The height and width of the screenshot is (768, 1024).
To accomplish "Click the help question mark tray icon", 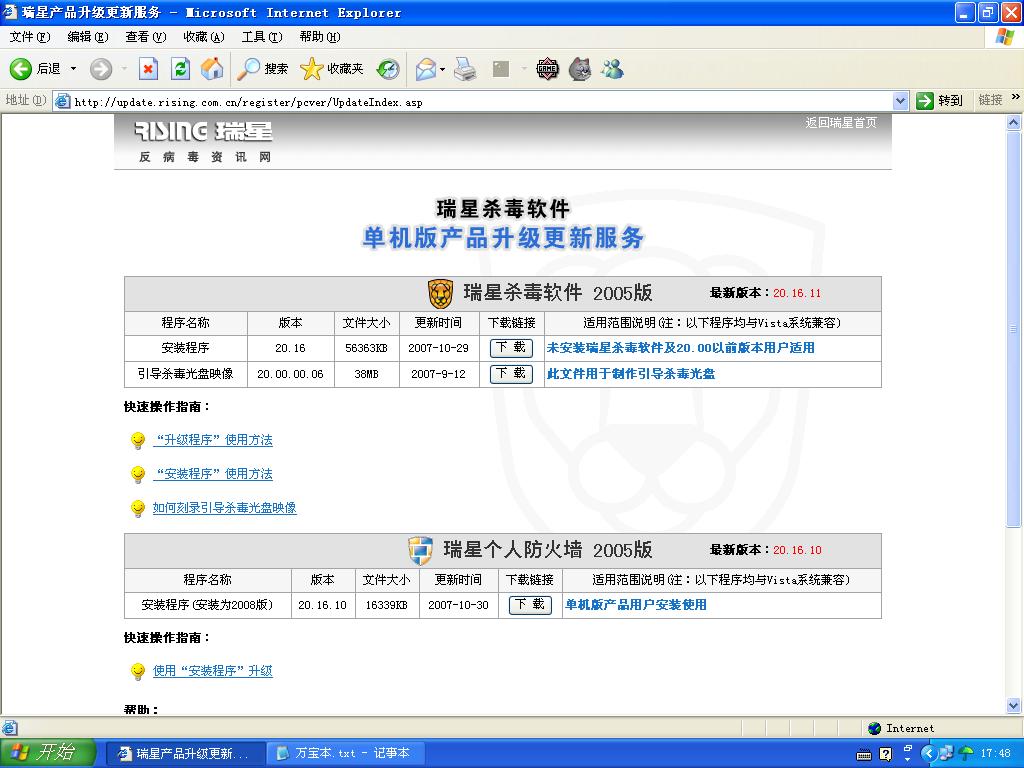I will (885, 754).
